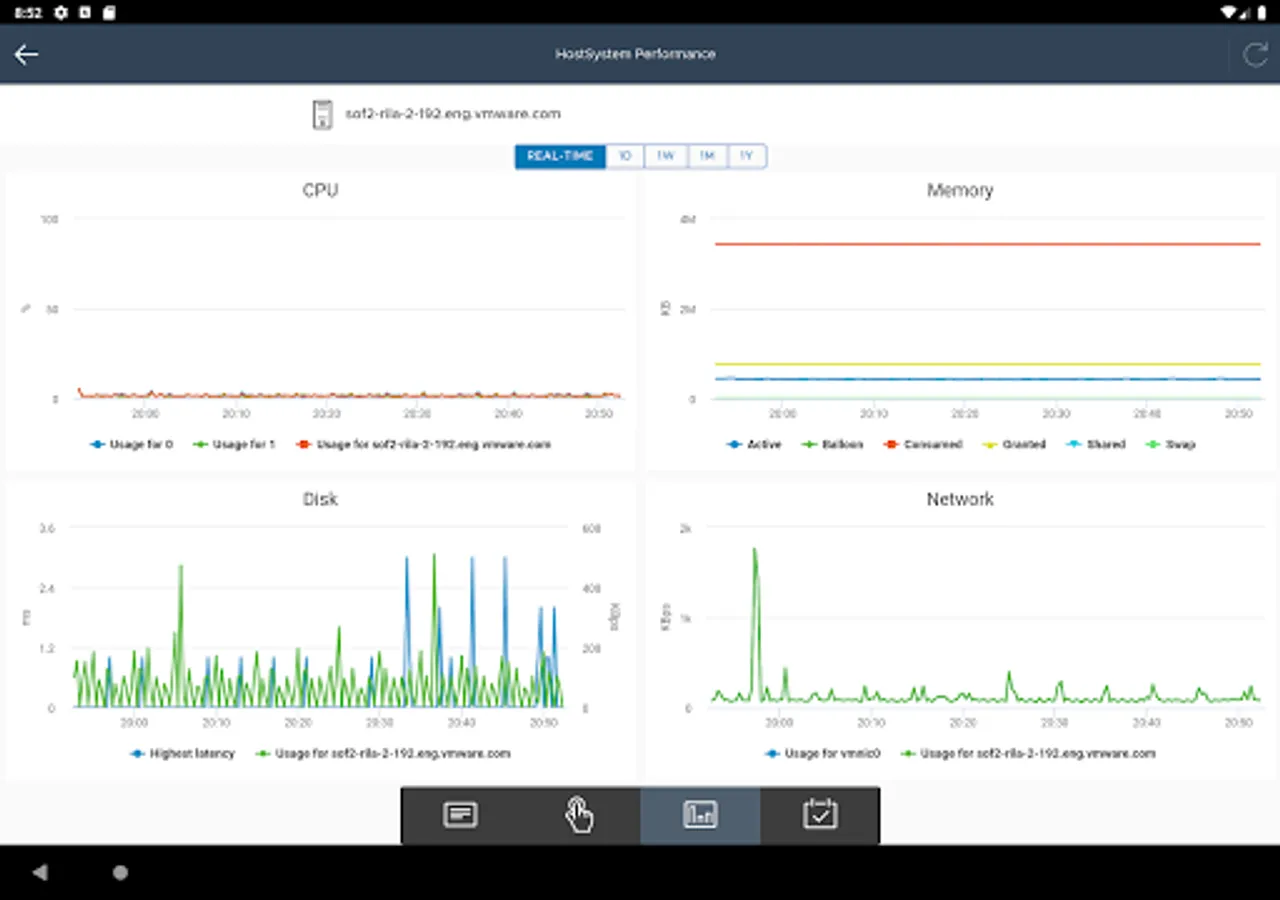This screenshot has height=900, width=1280.
Task: Switch to the 1Y time range
Action: point(747,156)
